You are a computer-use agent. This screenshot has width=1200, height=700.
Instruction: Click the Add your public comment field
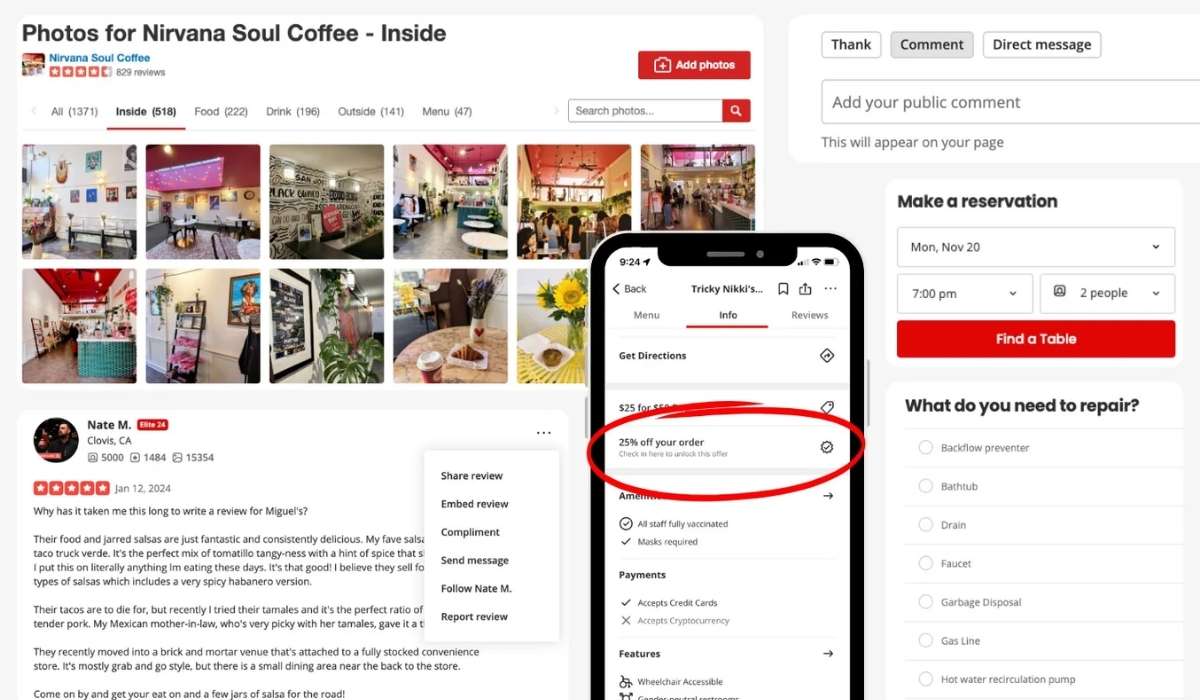[1010, 102]
